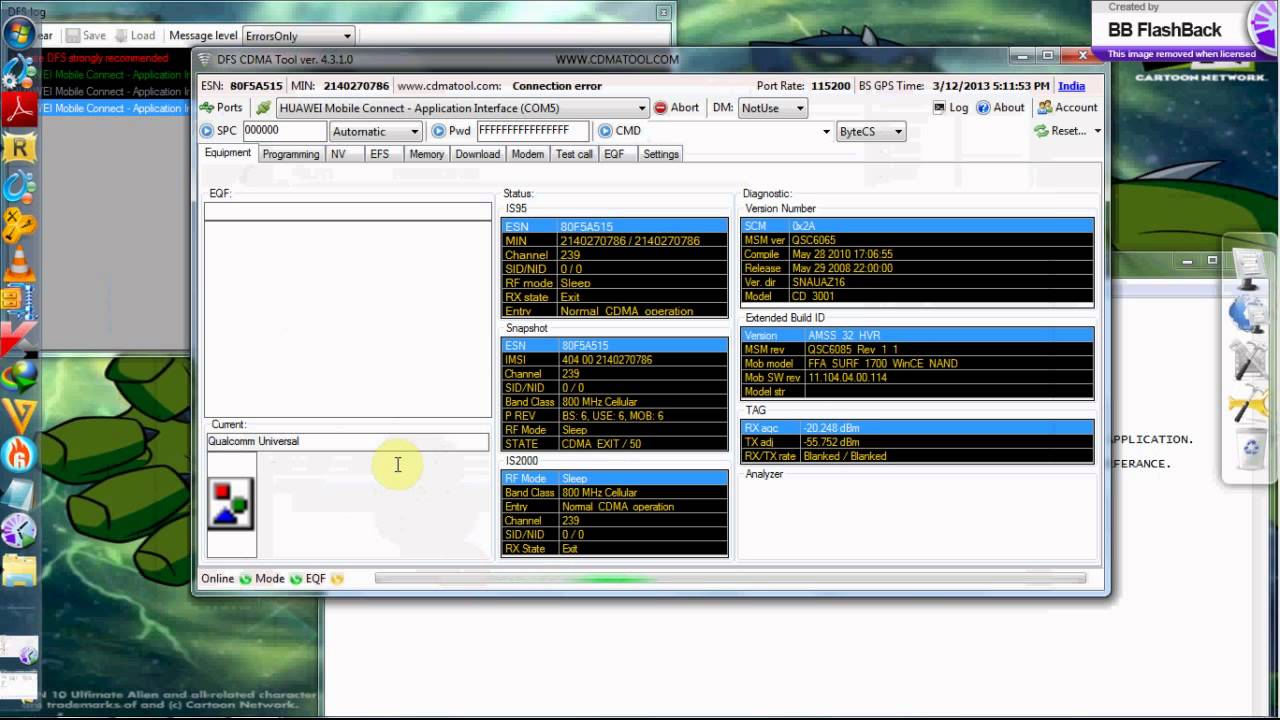Select the RF mode Sleep row in IS95
The width and height of the screenshot is (1280, 720).
tap(614, 283)
